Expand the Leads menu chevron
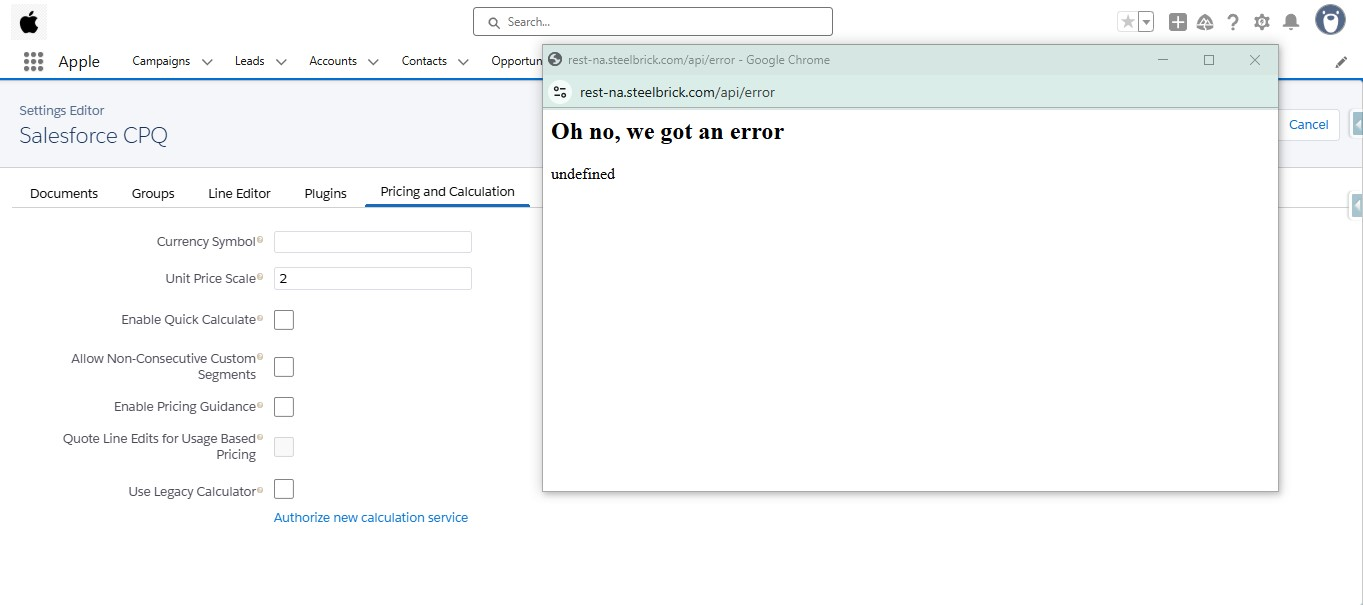The height and width of the screenshot is (605, 1363). (x=281, y=62)
